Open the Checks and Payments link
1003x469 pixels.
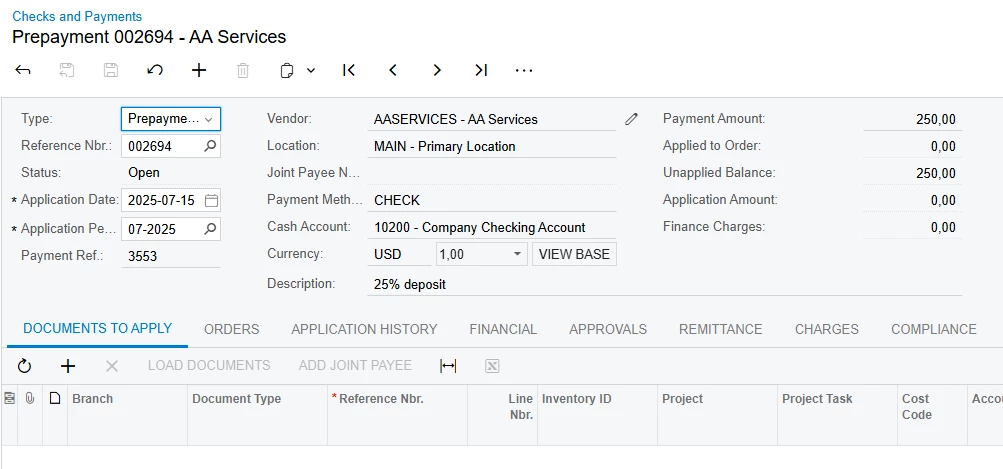coord(77,16)
